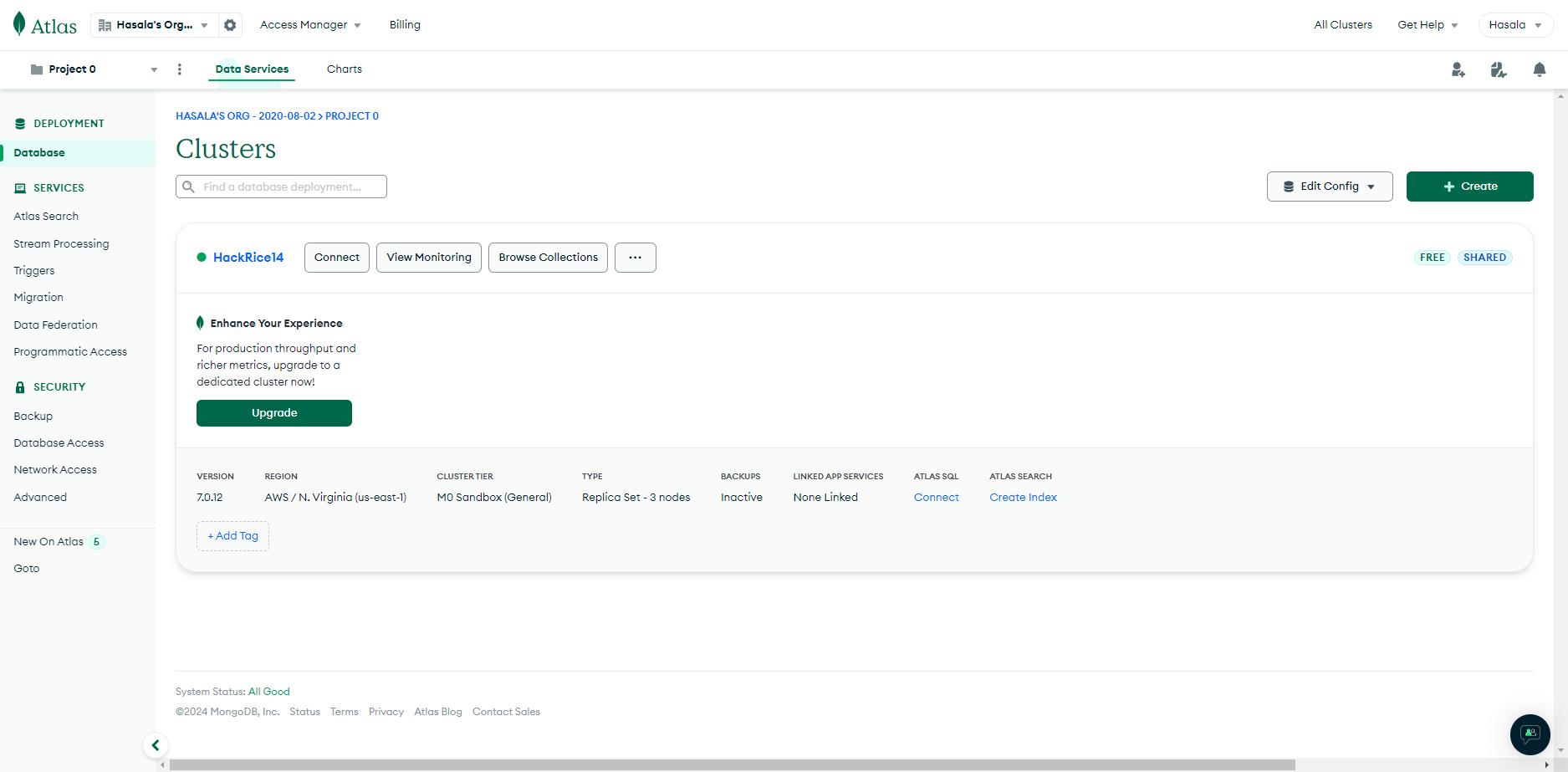The width and height of the screenshot is (1568, 772).
Task: Focus the Find a database deployment field
Action: click(281, 187)
